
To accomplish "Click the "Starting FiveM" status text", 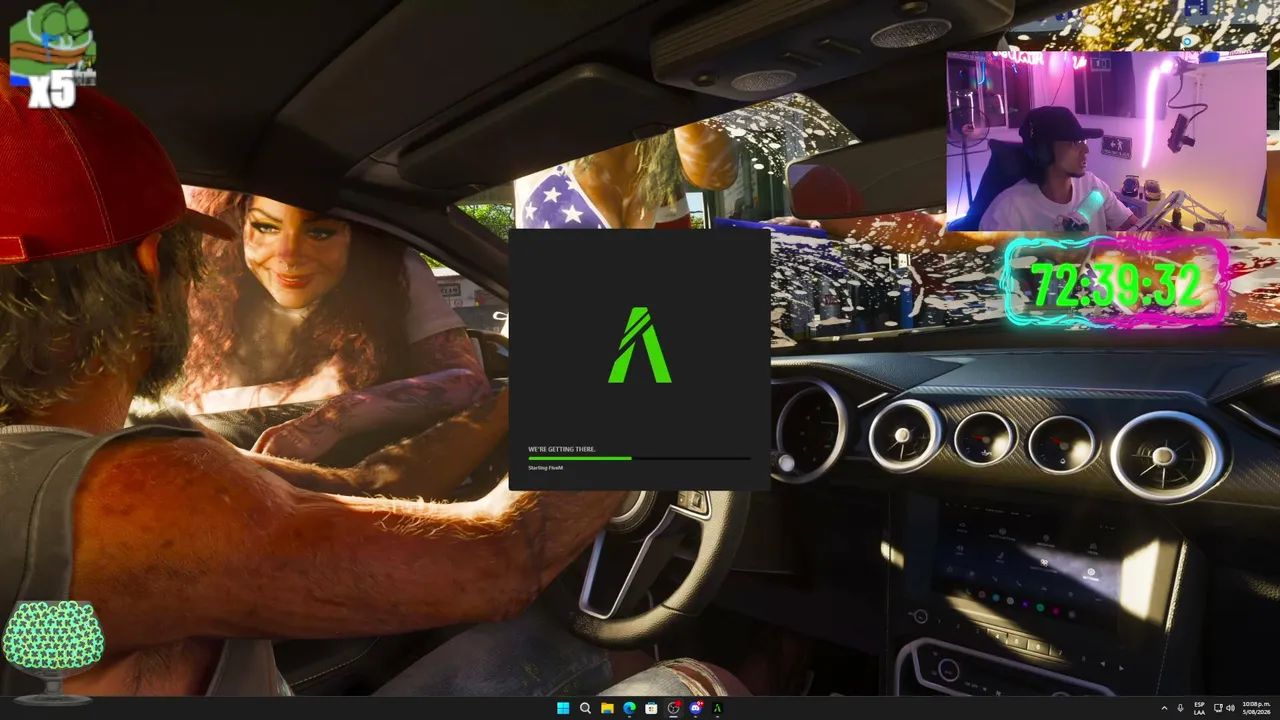I will click(546, 467).
